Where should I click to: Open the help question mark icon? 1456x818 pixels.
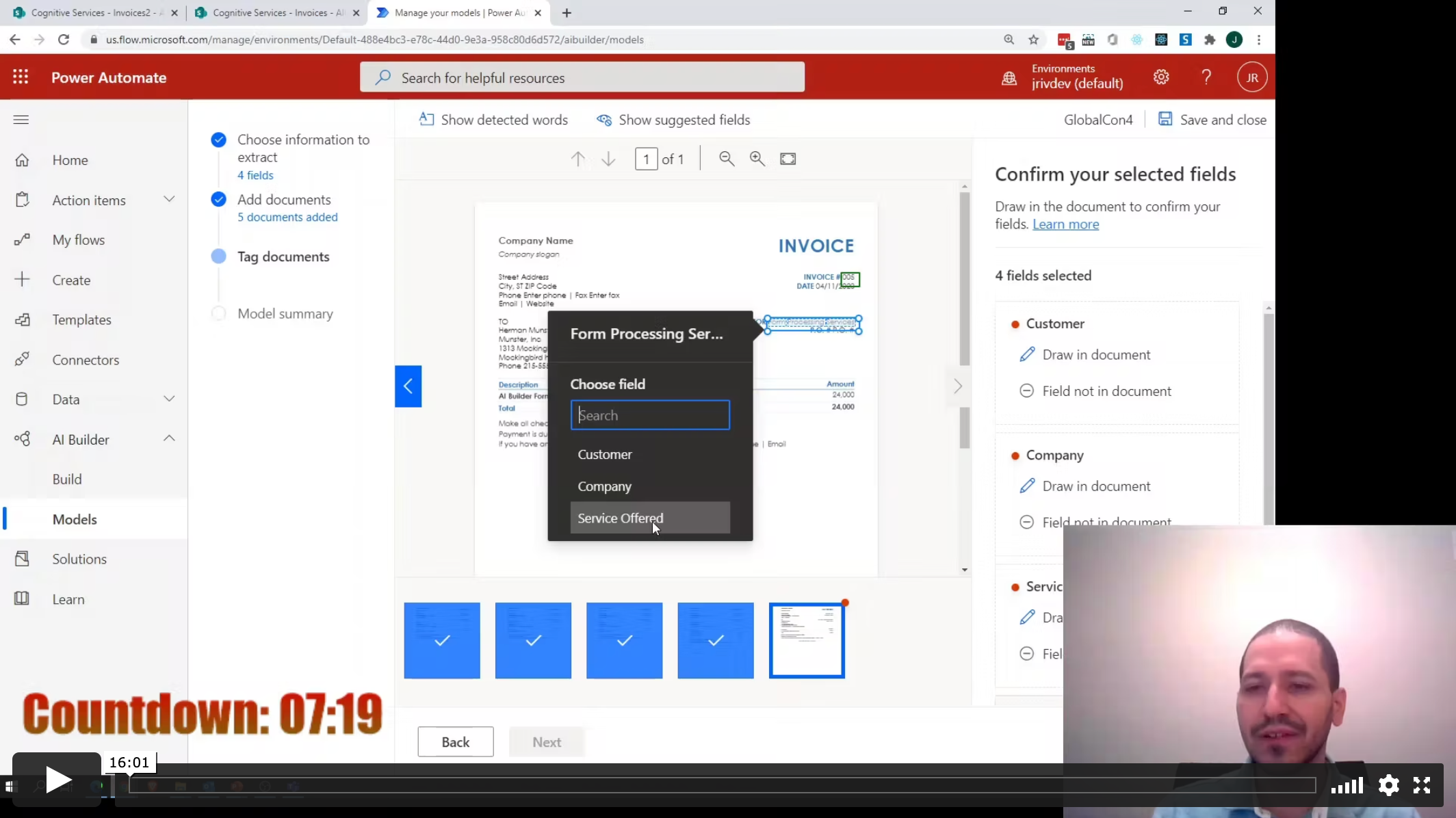pyautogui.click(x=1206, y=77)
